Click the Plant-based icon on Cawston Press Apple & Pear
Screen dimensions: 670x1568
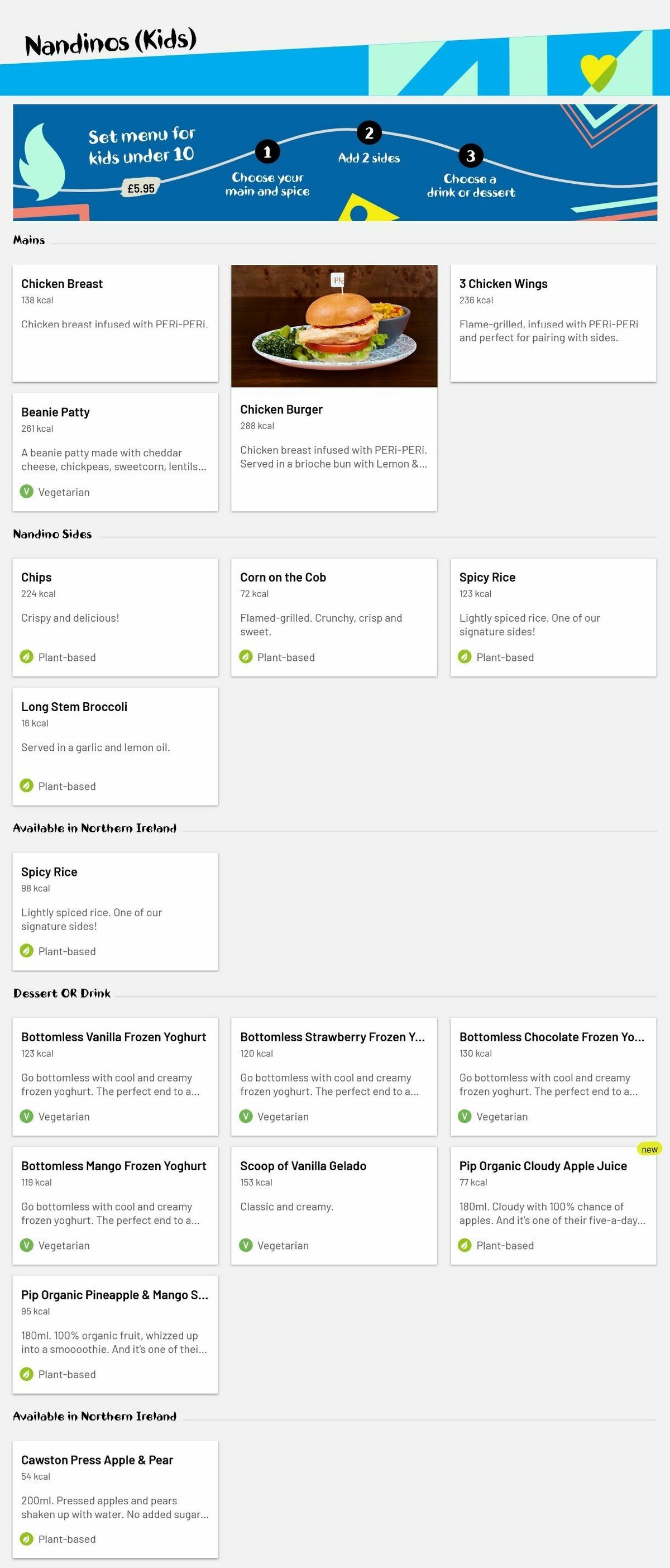click(26, 1538)
